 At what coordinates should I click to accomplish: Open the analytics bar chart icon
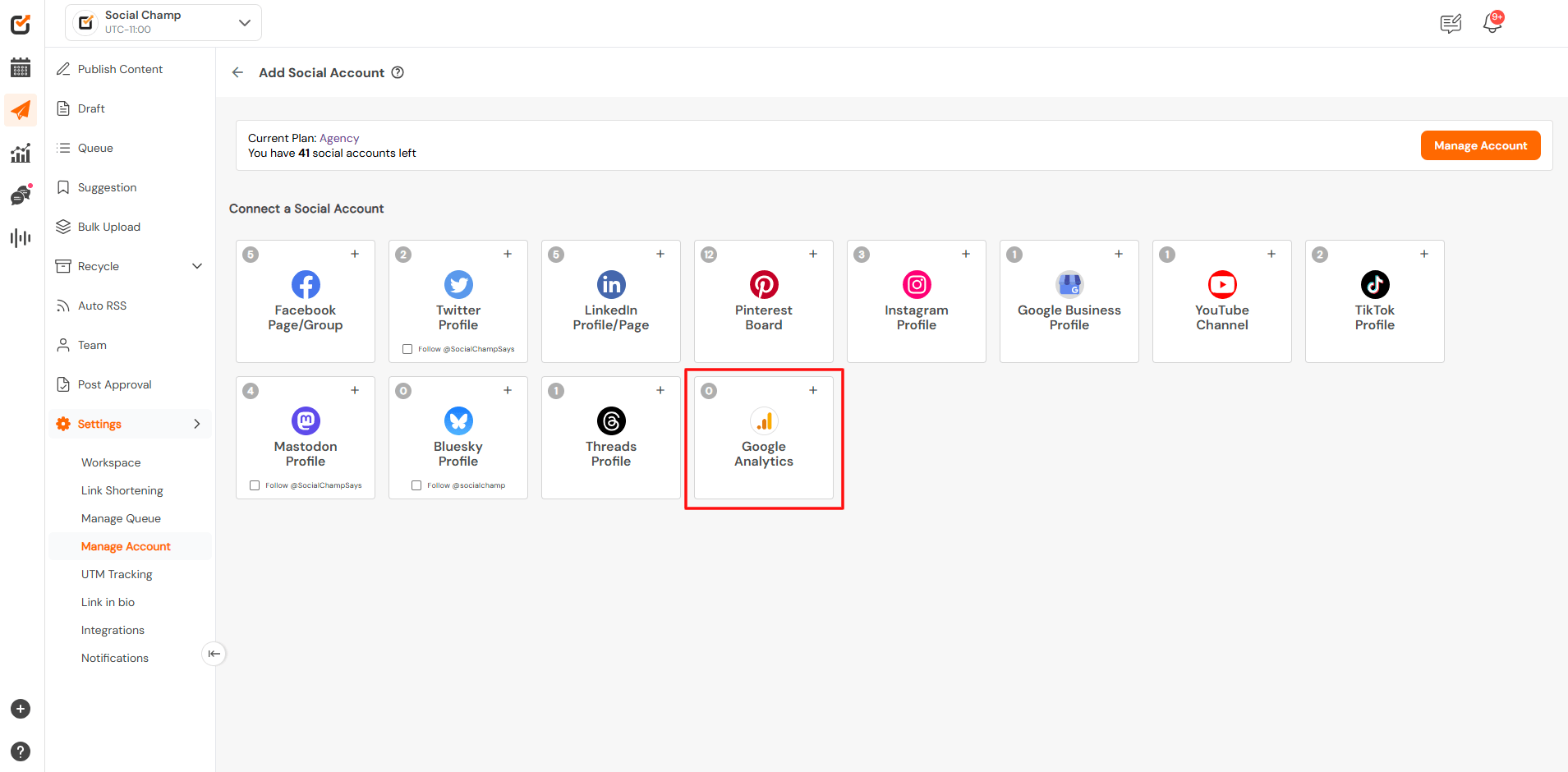click(21, 153)
